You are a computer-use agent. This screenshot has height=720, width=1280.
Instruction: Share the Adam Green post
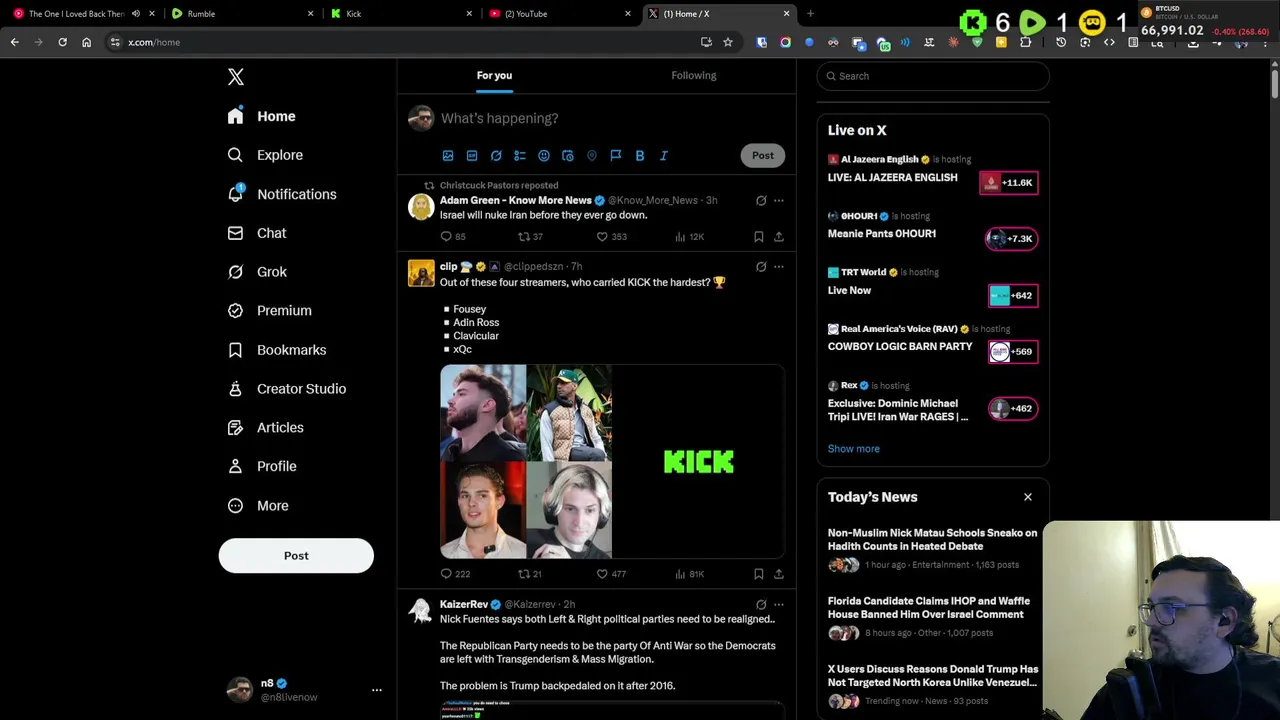point(779,237)
